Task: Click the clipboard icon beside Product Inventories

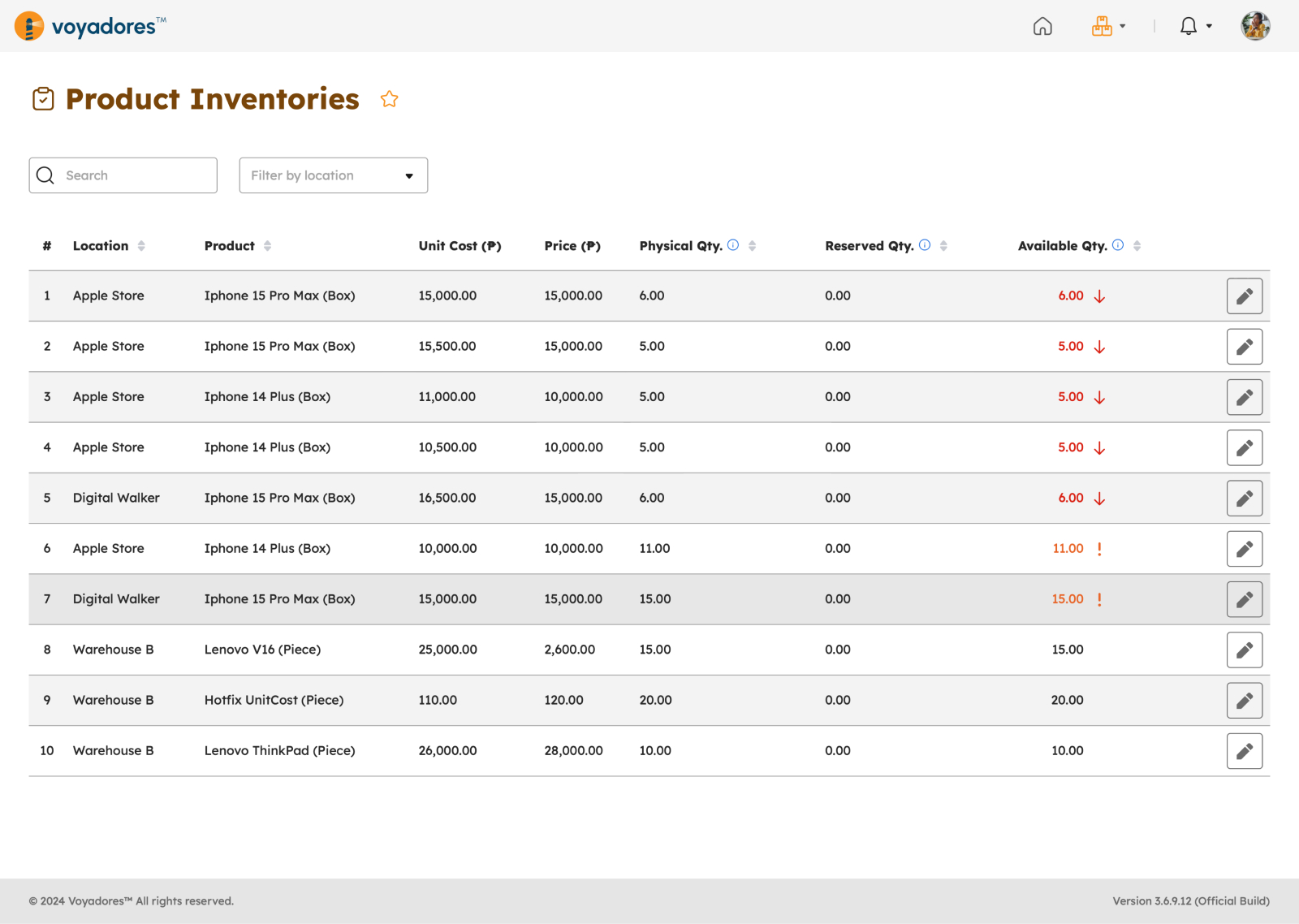Action: coord(43,99)
